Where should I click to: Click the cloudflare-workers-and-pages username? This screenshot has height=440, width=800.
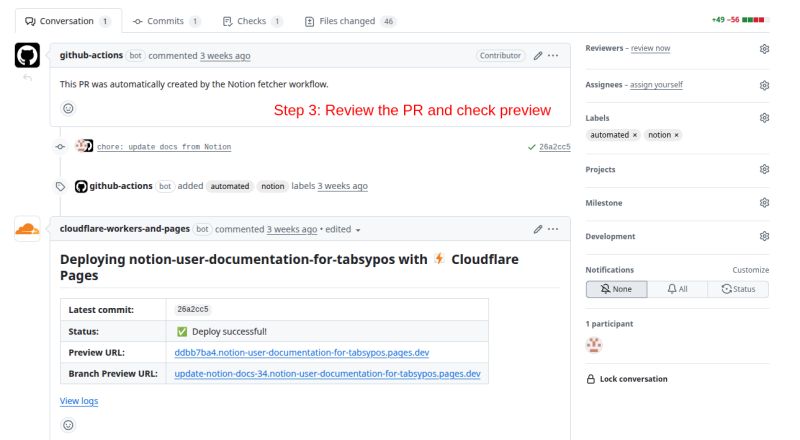tap(124, 229)
